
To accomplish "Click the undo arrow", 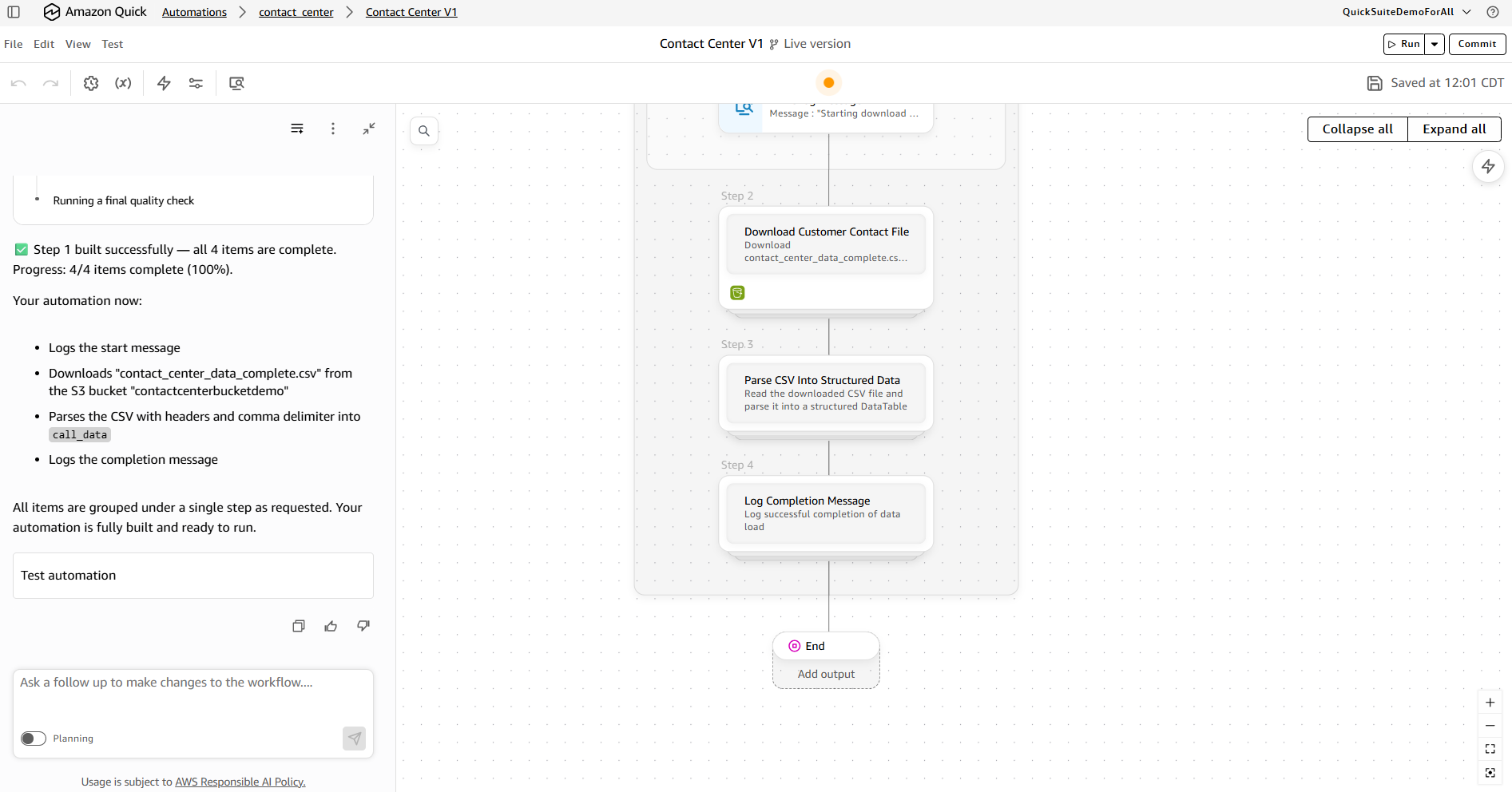I will 18,83.
